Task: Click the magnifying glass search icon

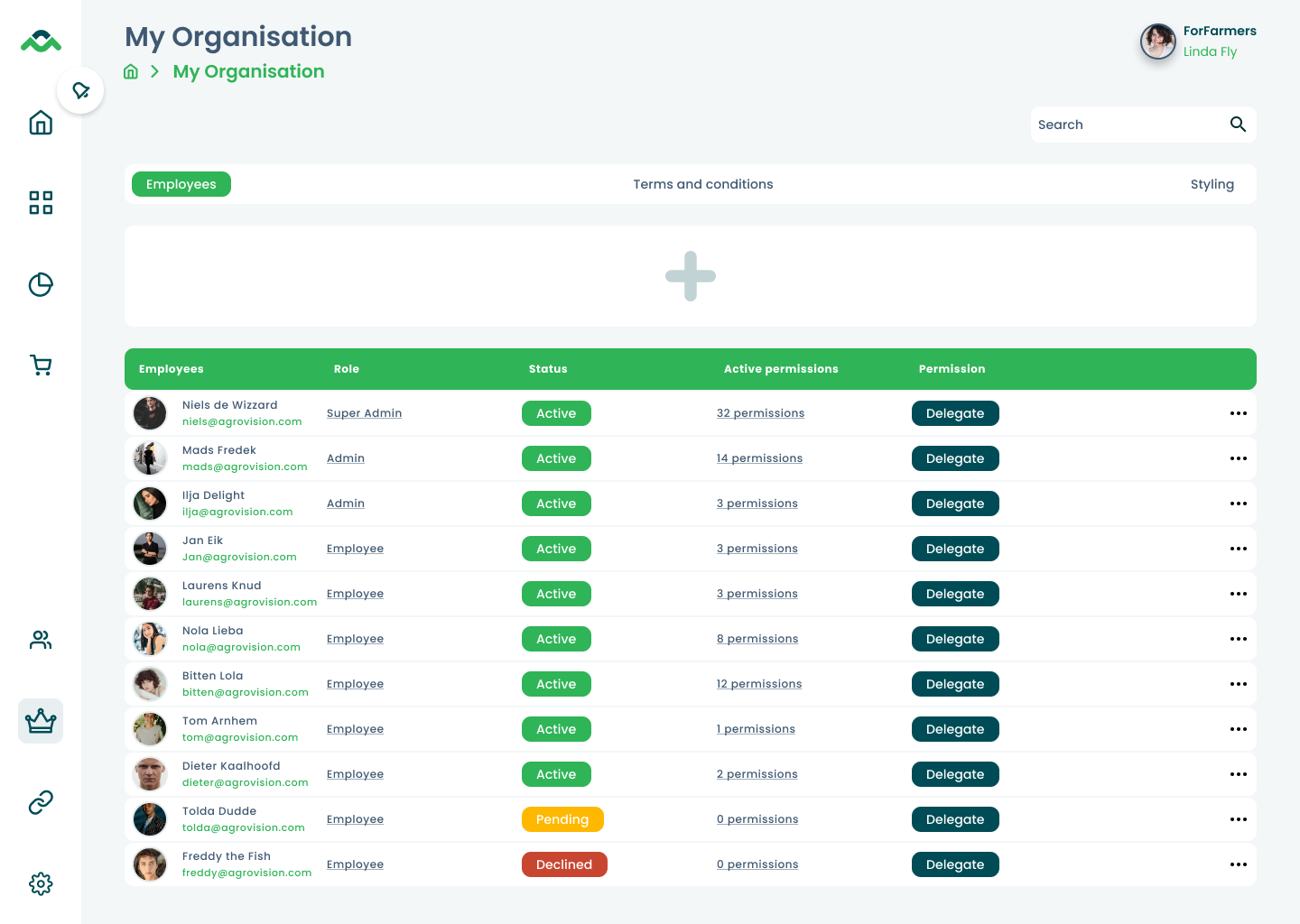Action: [x=1238, y=125]
